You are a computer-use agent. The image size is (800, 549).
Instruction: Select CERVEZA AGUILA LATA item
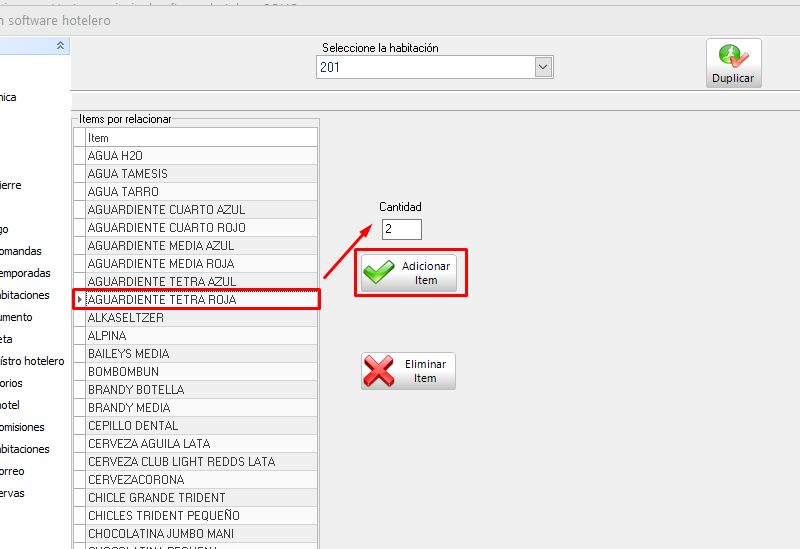(x=200, y=444)
